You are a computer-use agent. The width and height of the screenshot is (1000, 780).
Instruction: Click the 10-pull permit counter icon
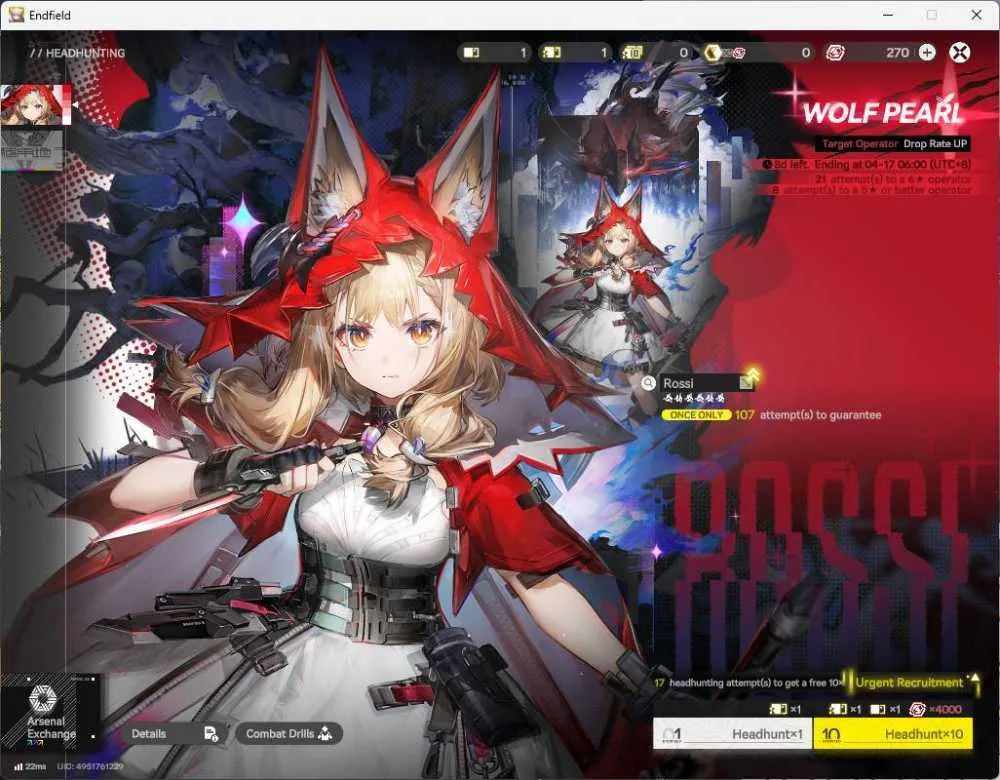pos(631,52)
